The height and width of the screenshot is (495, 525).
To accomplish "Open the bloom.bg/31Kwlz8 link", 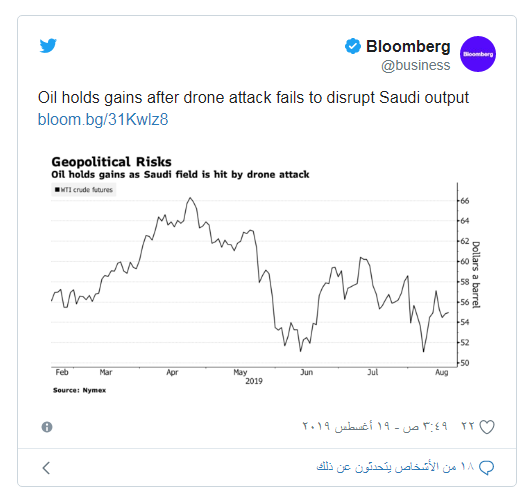I will pos(103,119).
